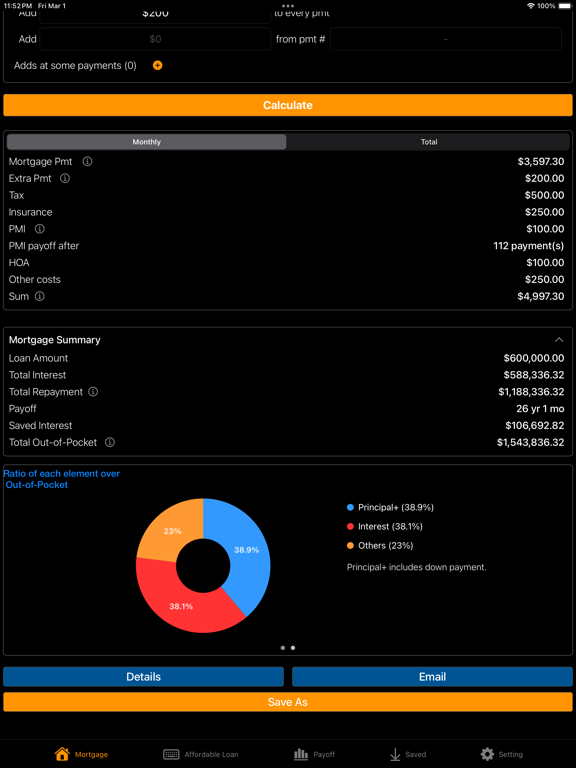The width and height of the screenshot is (576, 768).
Task: Tap the red Interest chart slice
Action: 181,606
